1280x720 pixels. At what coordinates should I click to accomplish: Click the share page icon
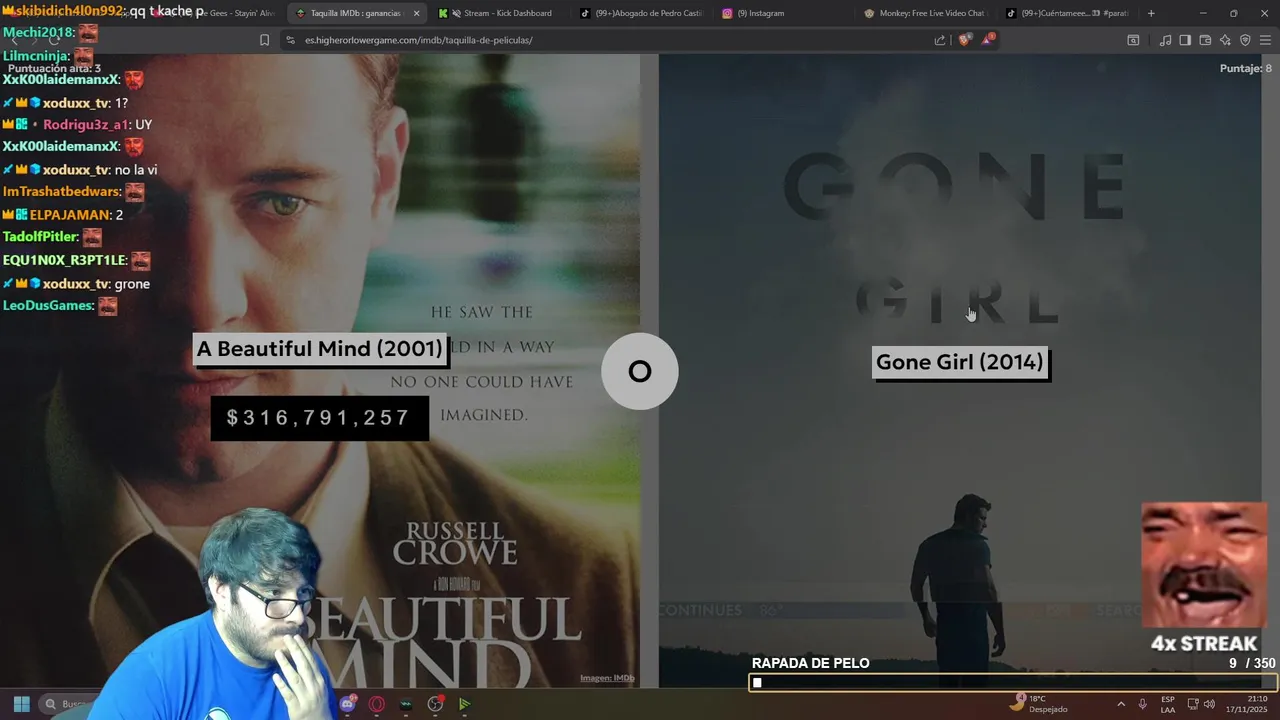(940, 40)
